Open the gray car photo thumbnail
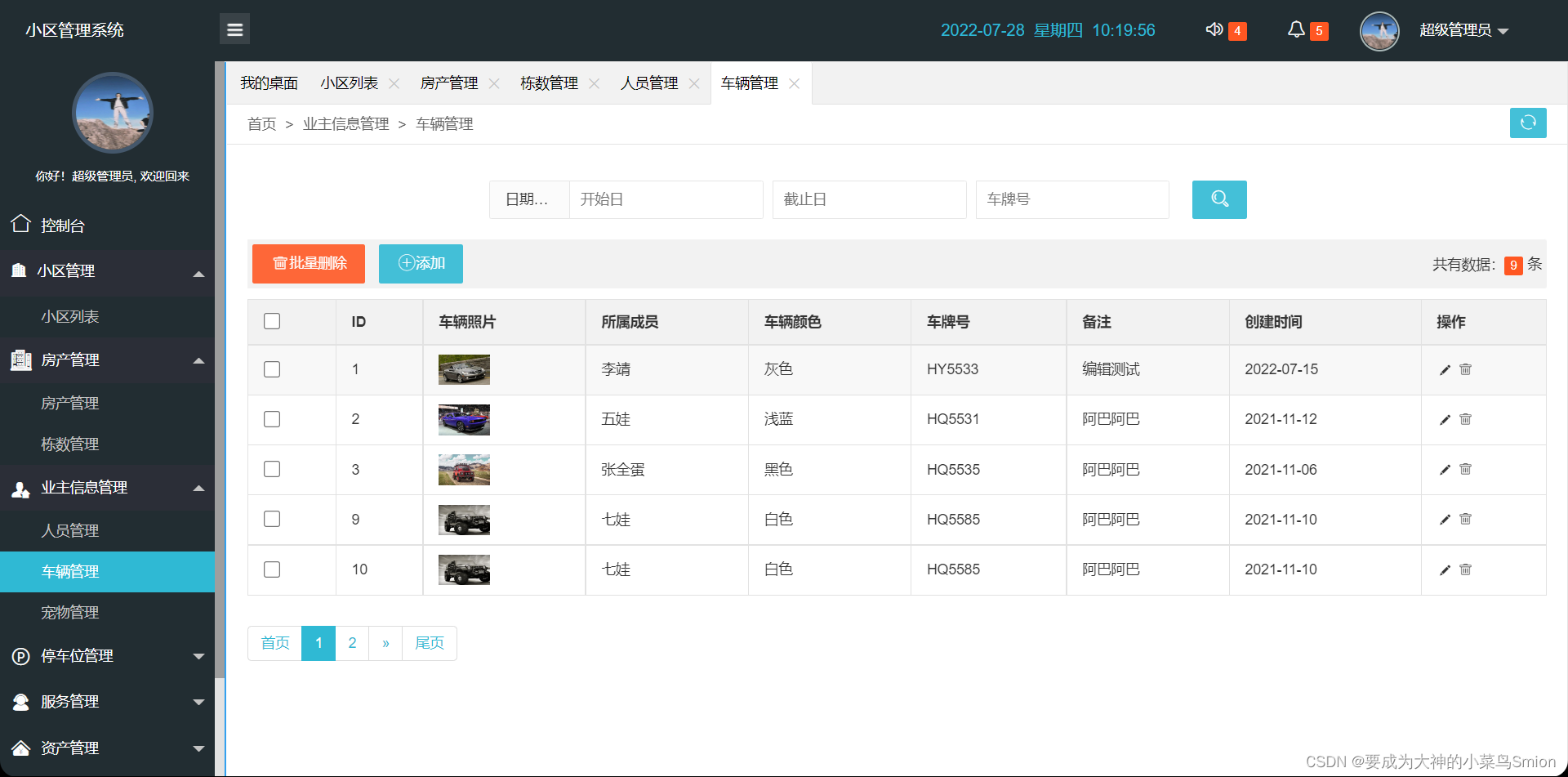1568x777 pixels. 464,370
